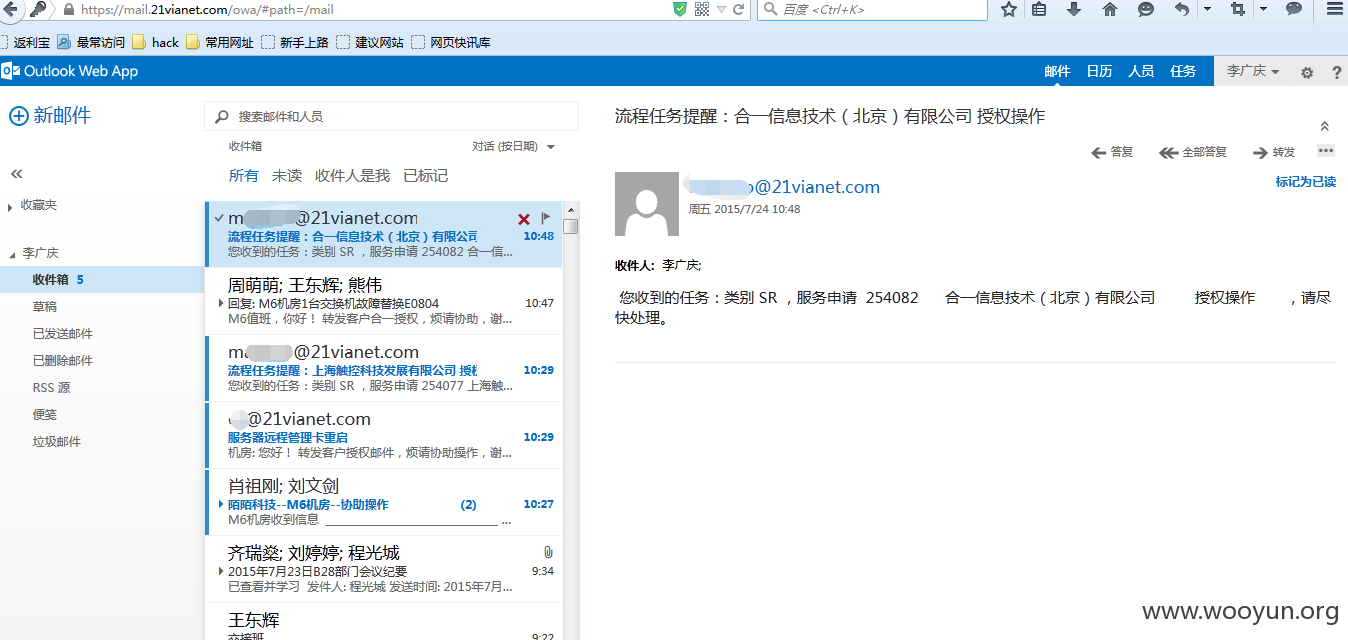Click the smiley chat icon in browser toolbar

point(1146,9)
